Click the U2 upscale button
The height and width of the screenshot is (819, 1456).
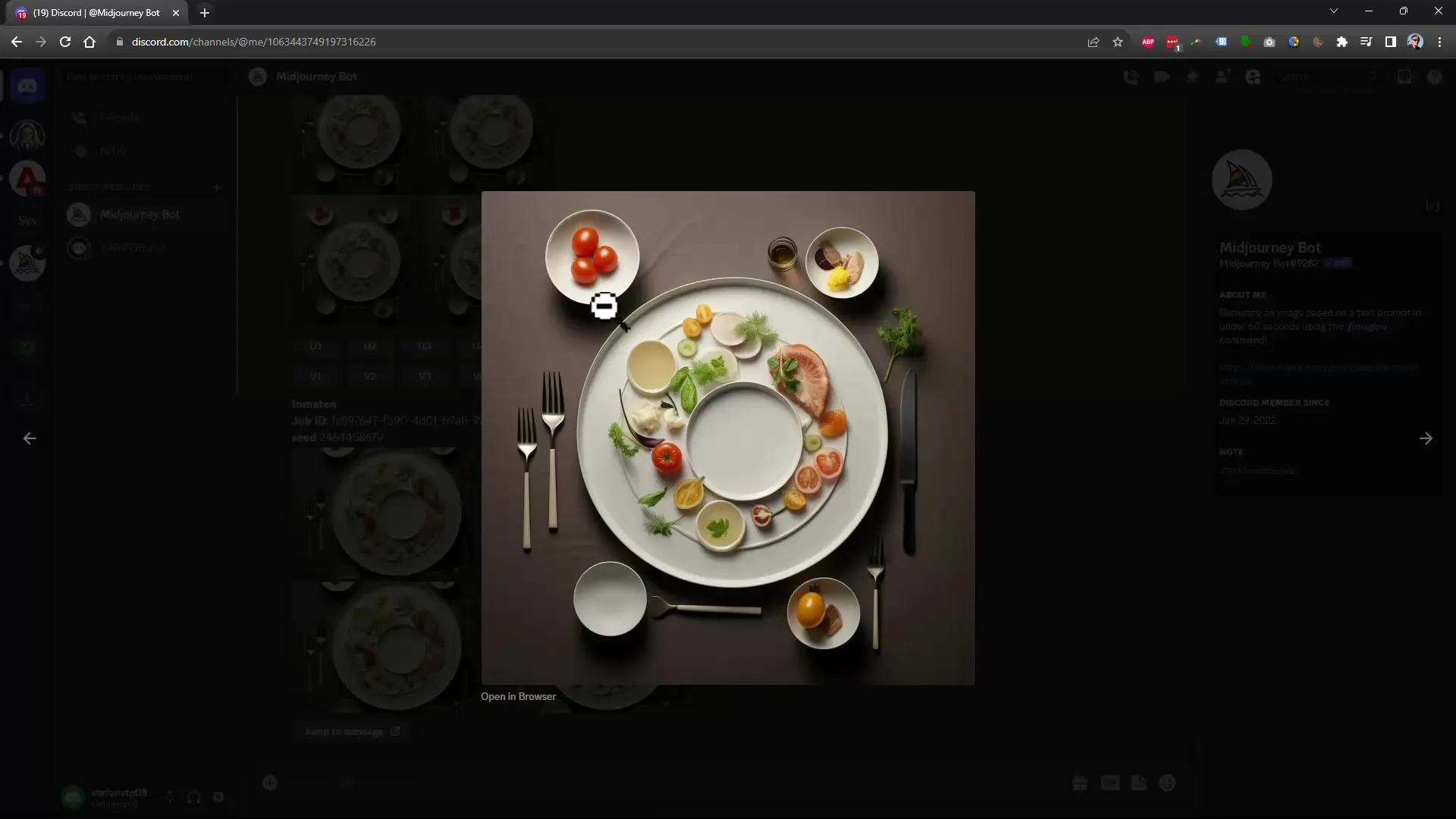pos(370,346)
